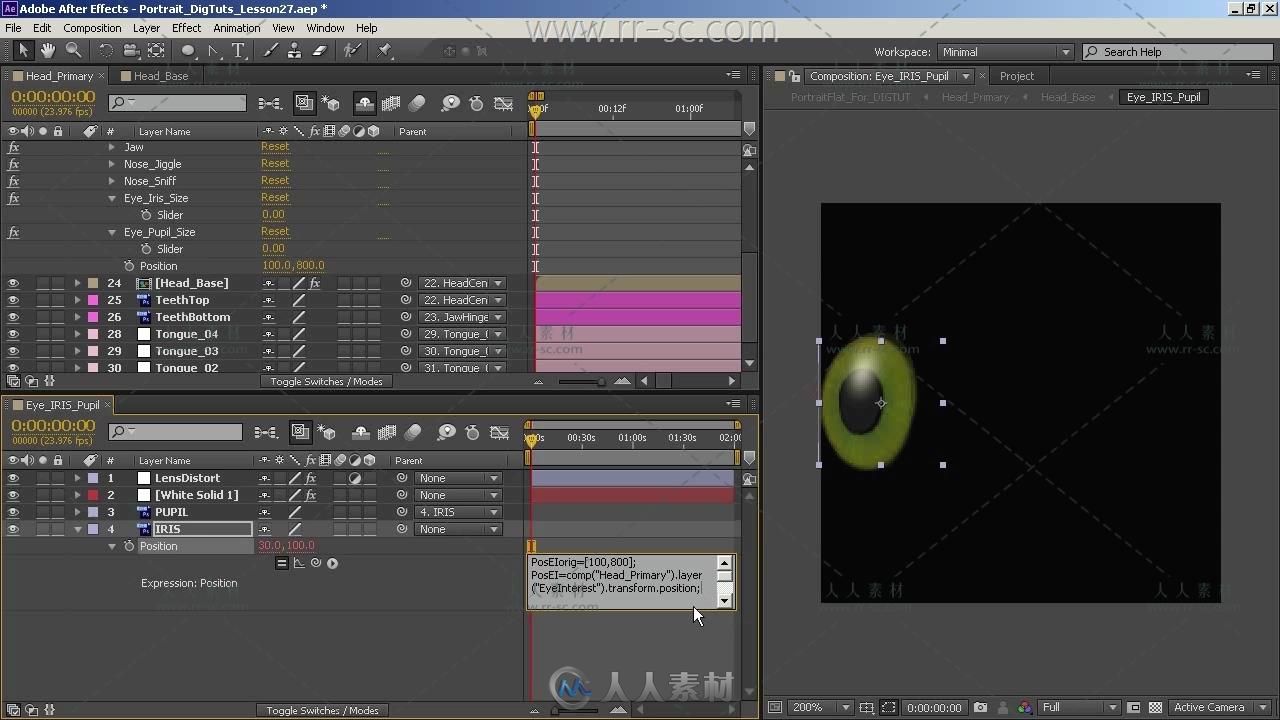
Task: Select the Selection arrow tool
Action: pos(24,51)
